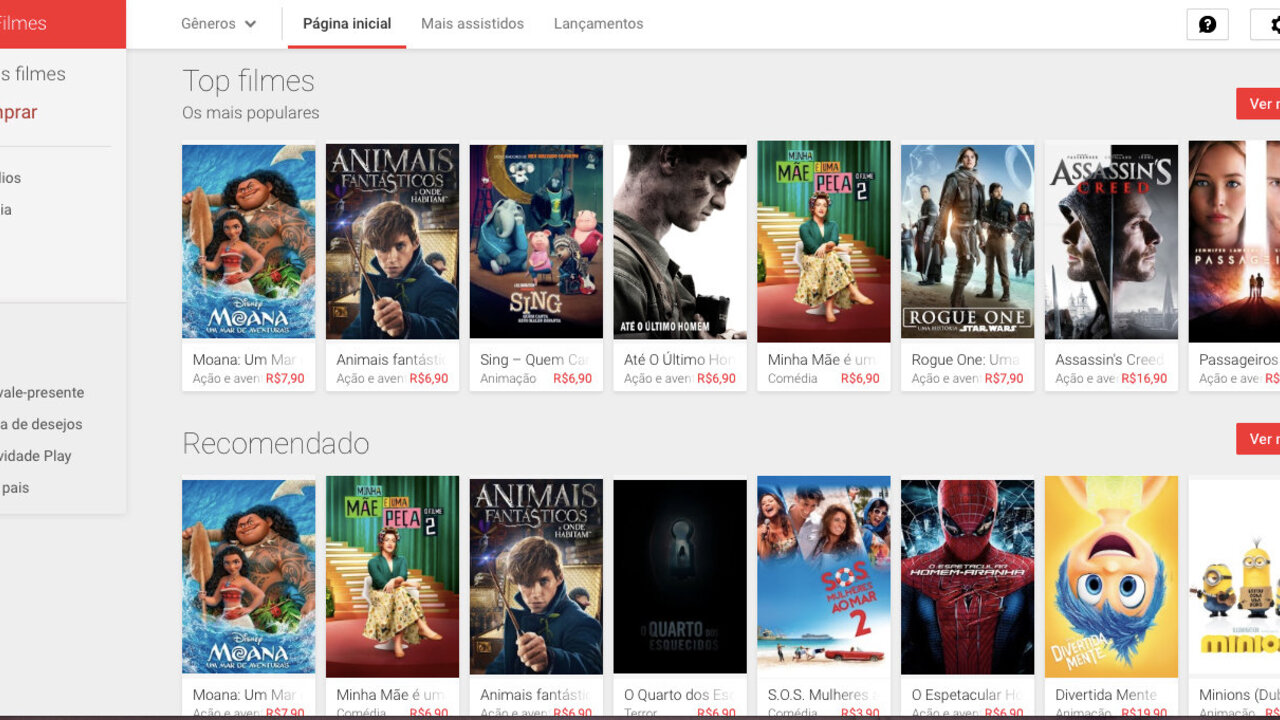Open Minha Mãe é uma Peça 2 poster in Top filmes

(x=824, y=241)
